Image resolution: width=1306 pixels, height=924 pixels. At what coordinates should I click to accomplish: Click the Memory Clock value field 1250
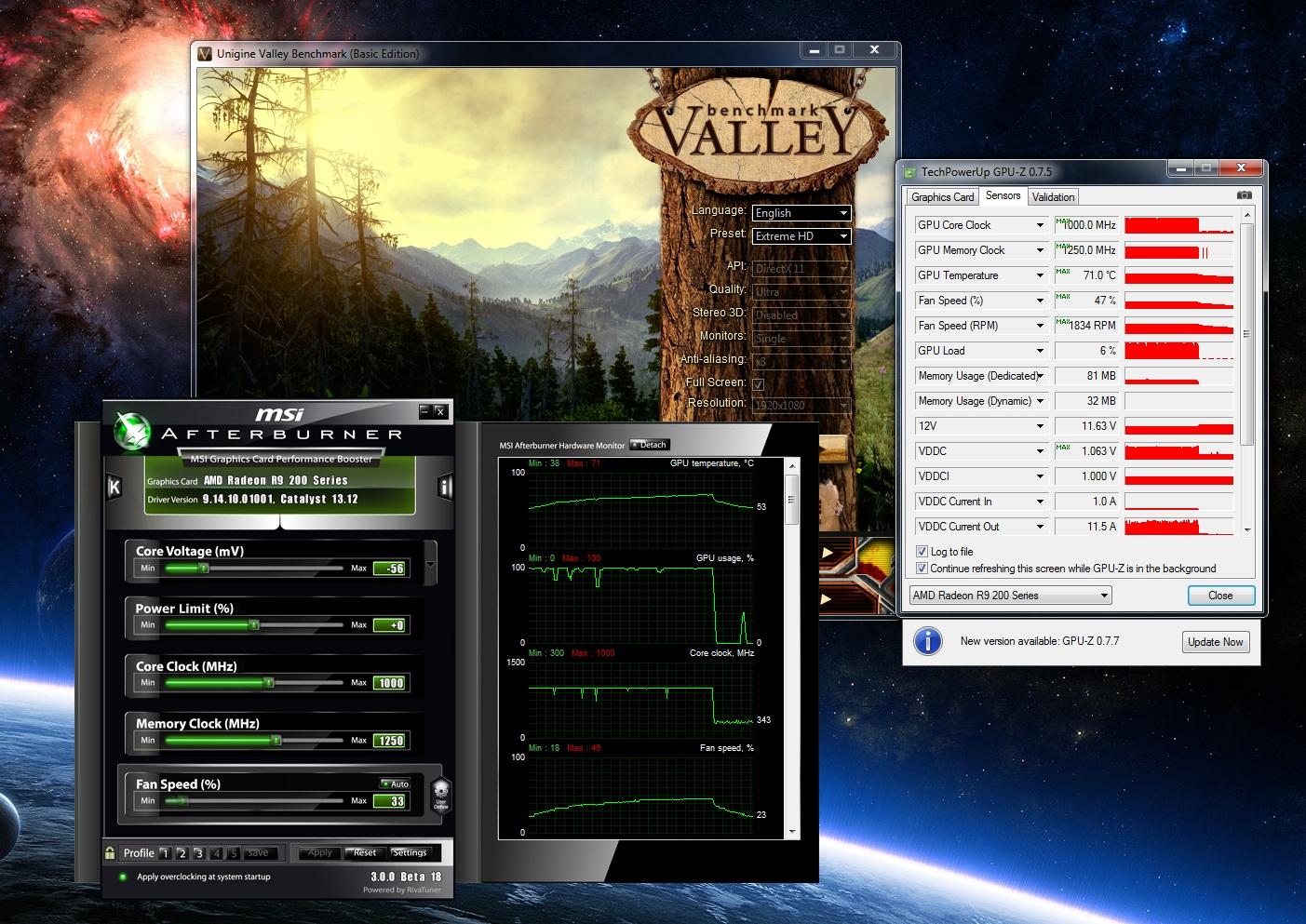click(x=390, y=741)
